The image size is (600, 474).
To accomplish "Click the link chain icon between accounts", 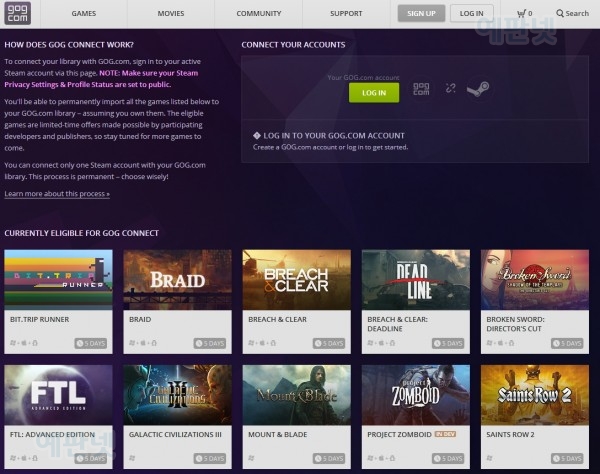I will [x=450, y=88].
